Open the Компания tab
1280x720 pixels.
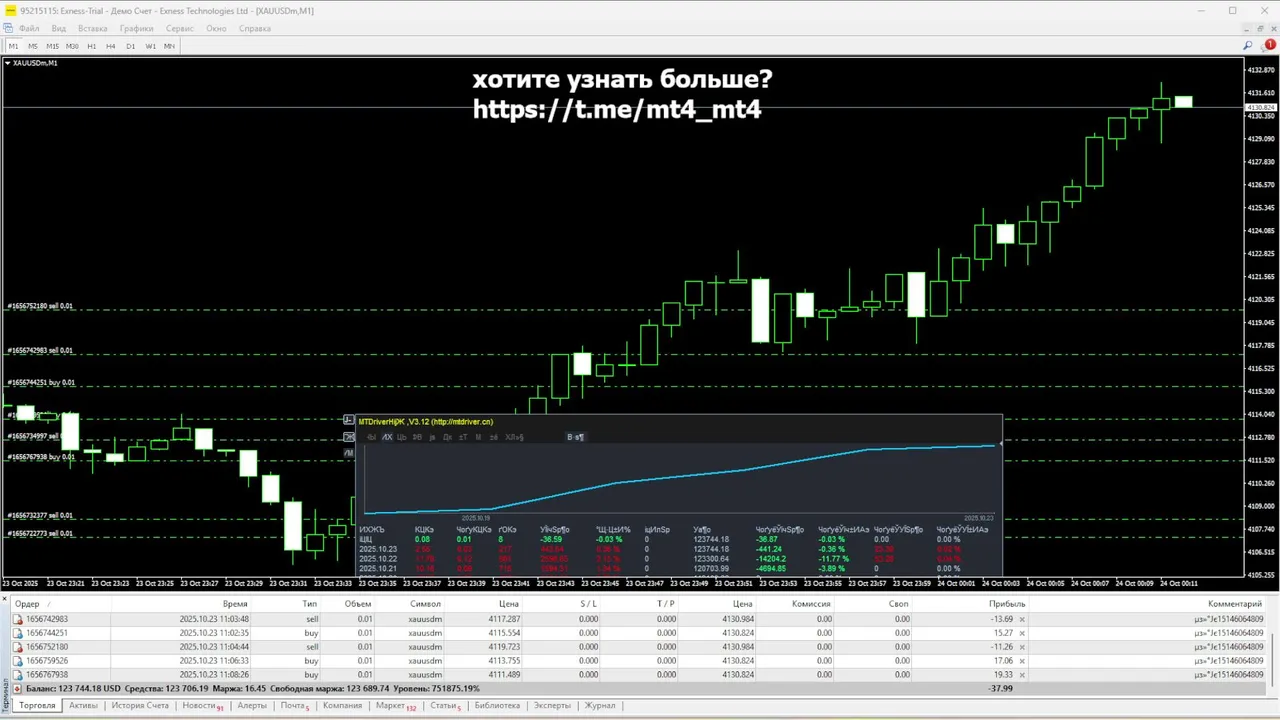(x=342, y=706)
